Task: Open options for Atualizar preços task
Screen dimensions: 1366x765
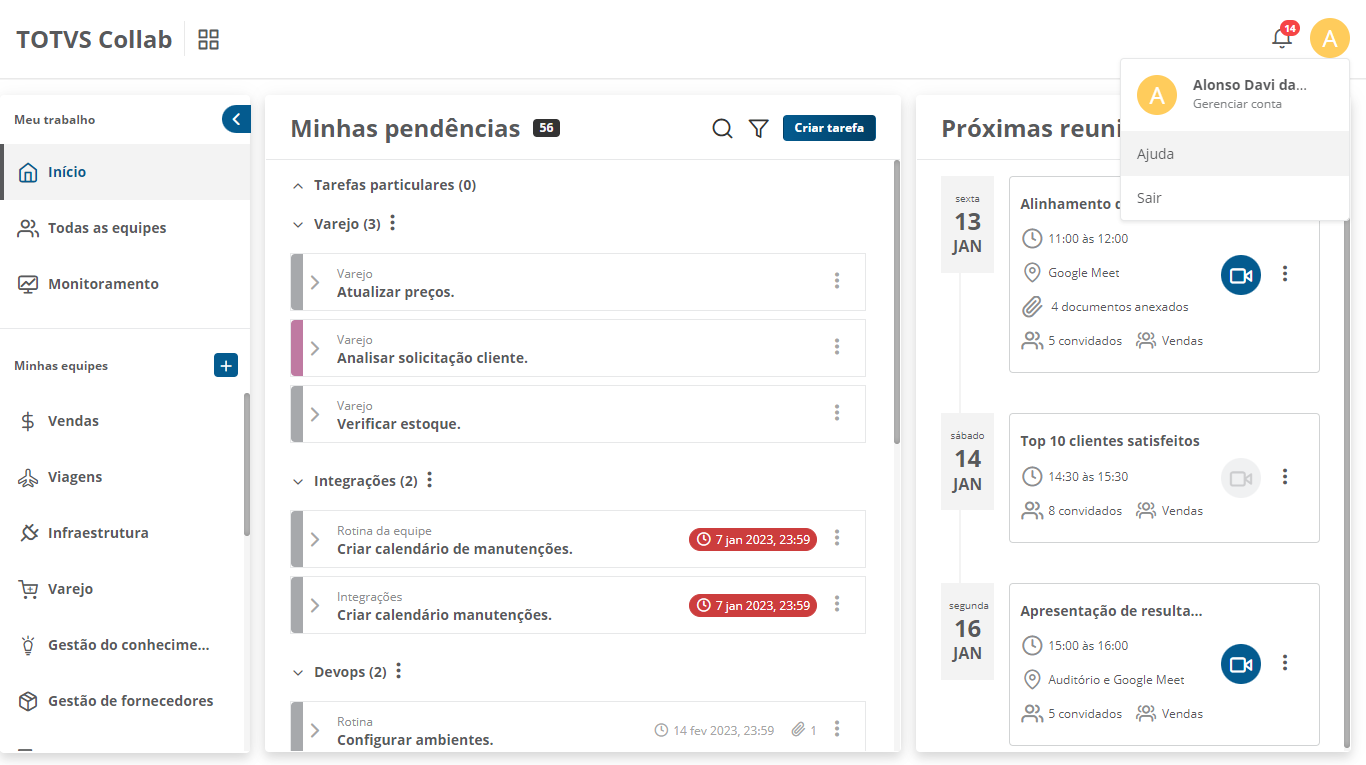Action: coord(837,281)
